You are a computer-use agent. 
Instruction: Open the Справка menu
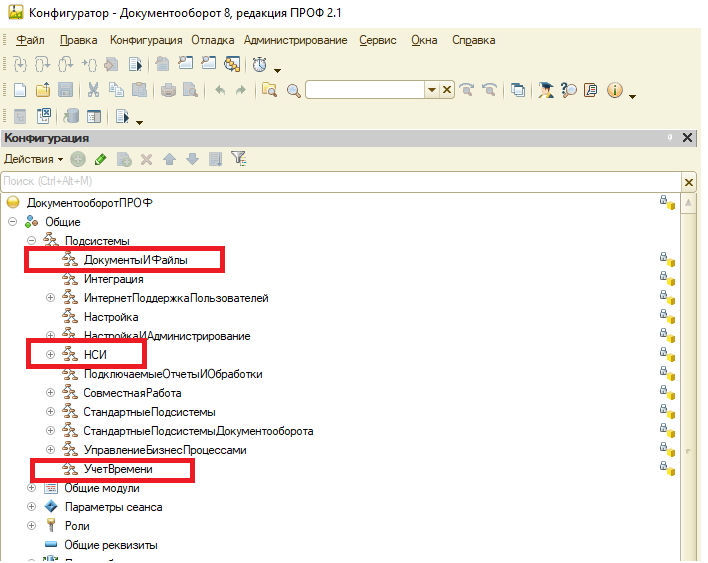[x=474, y=40]
